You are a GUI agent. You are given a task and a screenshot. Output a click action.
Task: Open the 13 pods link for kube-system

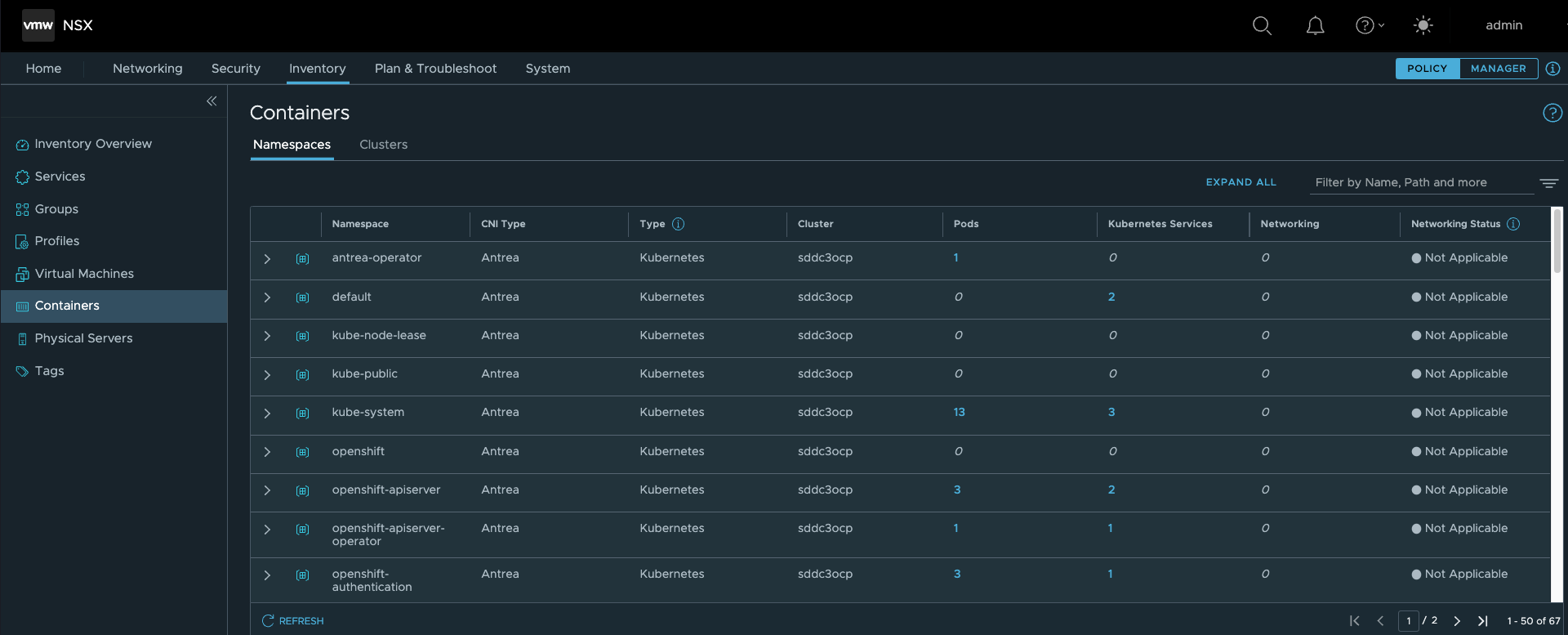pos(959,412)
